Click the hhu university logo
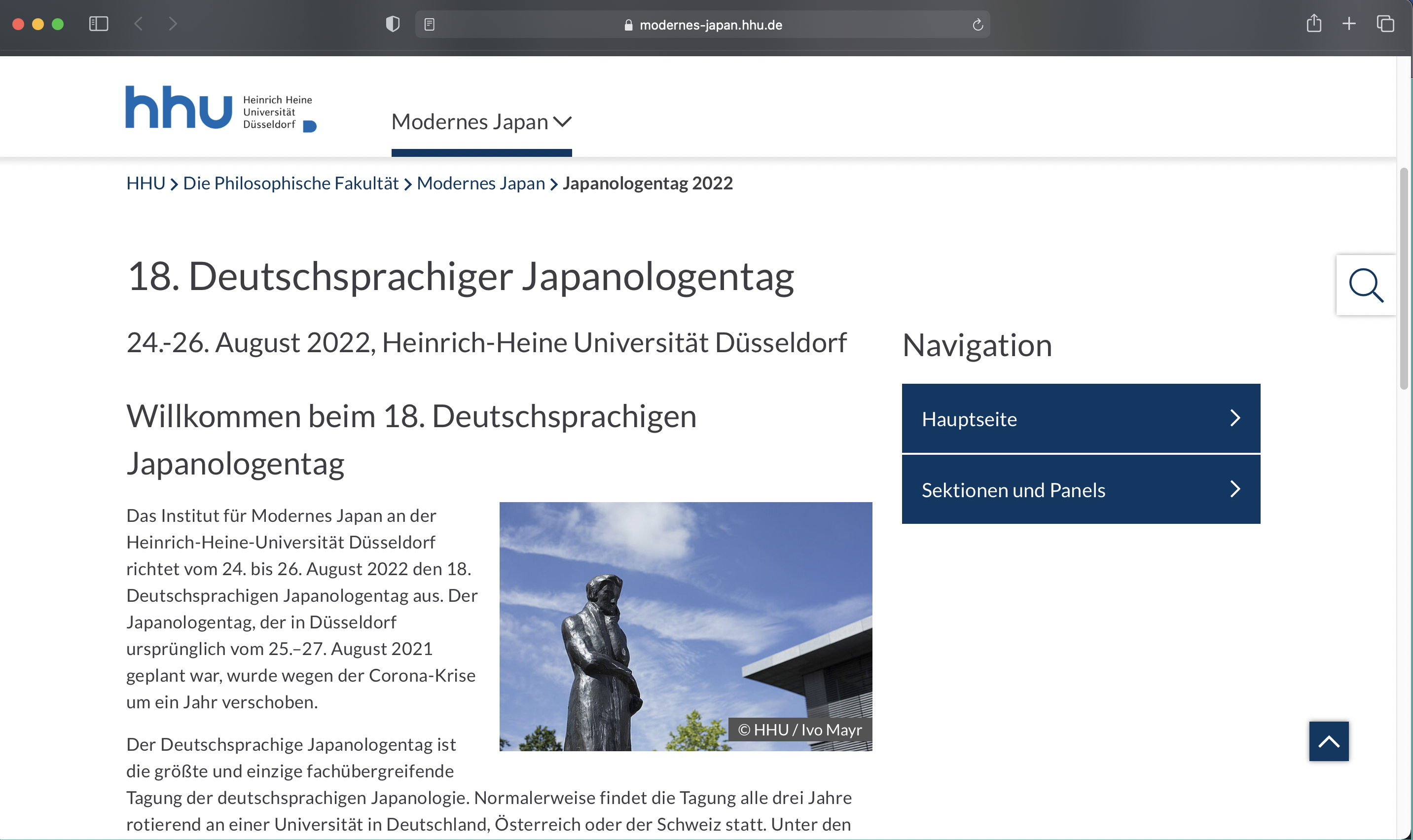Screen dimensions: 1413x840 (220, 109)
